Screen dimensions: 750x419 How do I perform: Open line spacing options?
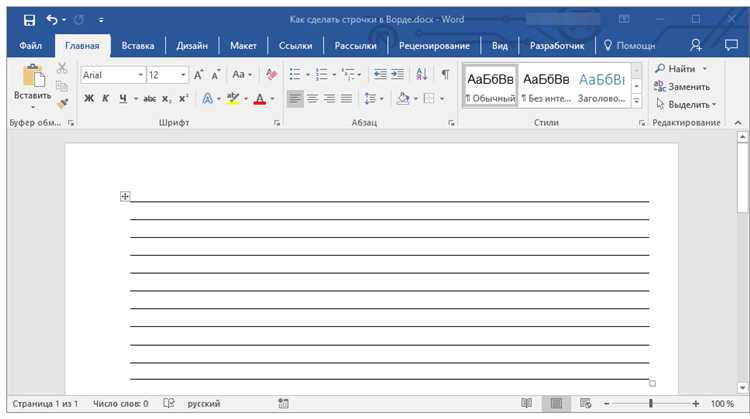click(374, 99)
